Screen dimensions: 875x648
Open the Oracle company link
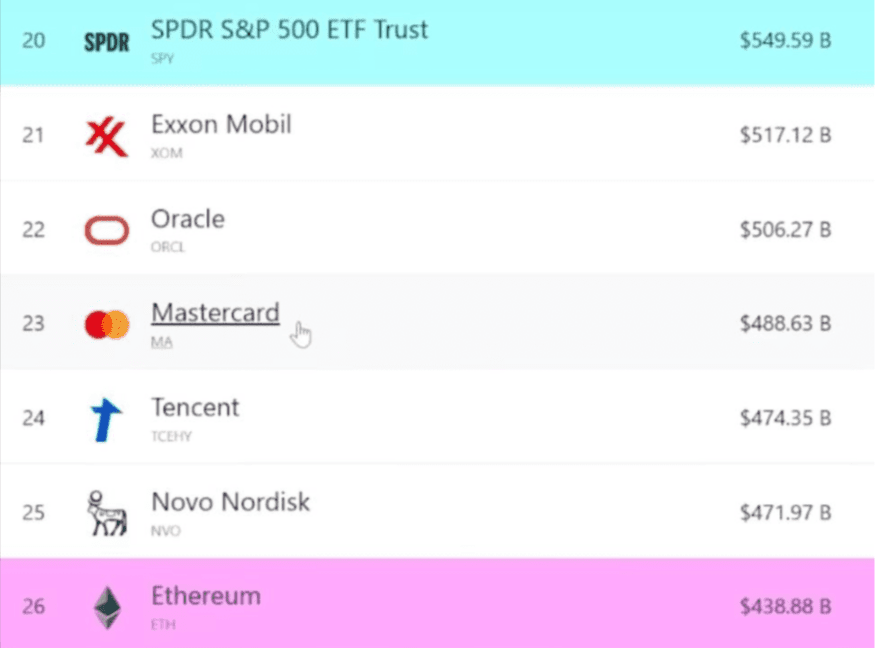click(188, 219)
